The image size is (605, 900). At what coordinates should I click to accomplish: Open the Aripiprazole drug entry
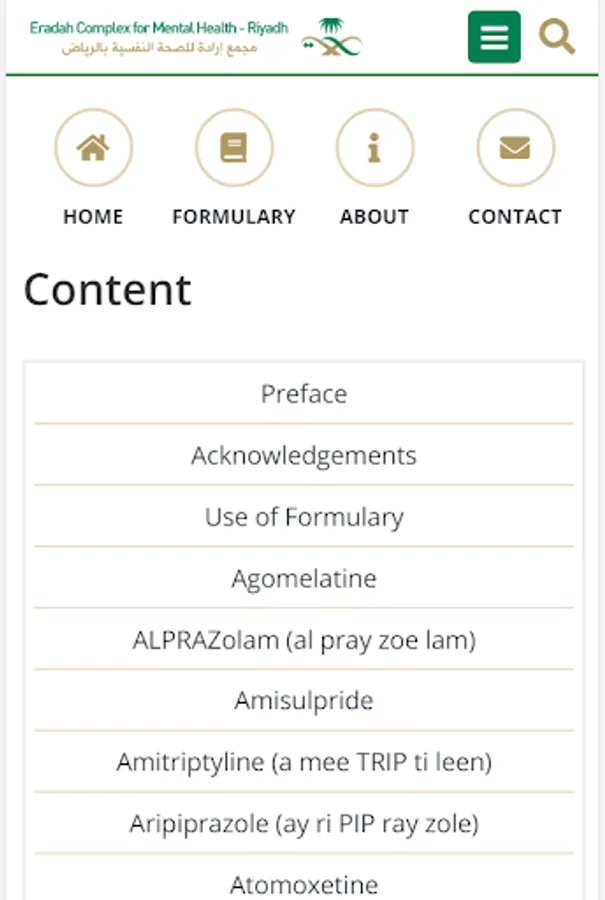click(304, 824)
